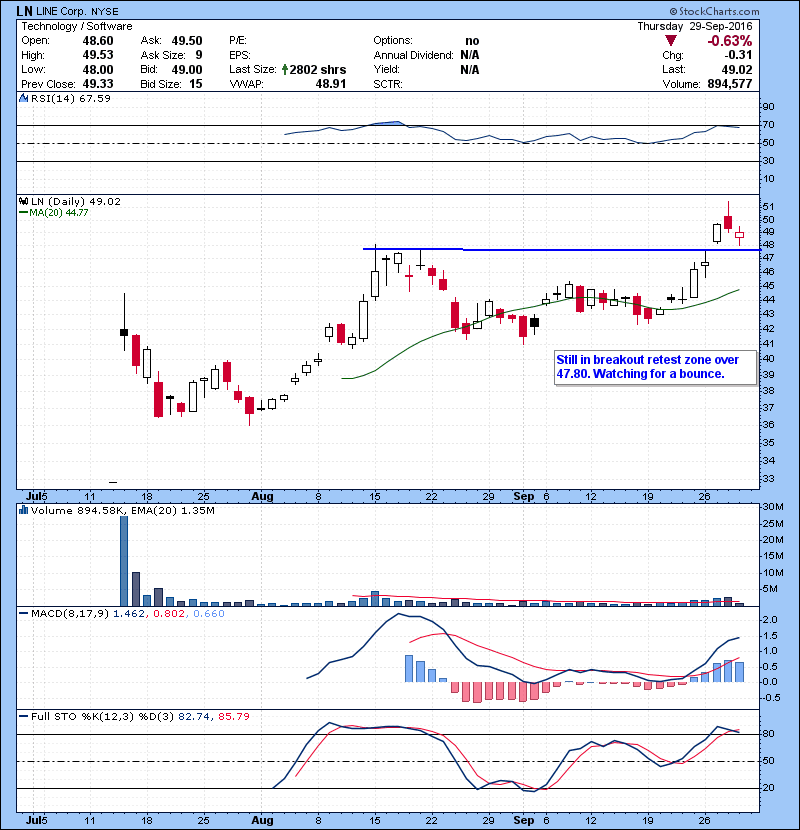Click the Prev Close value 49.33

98,84
